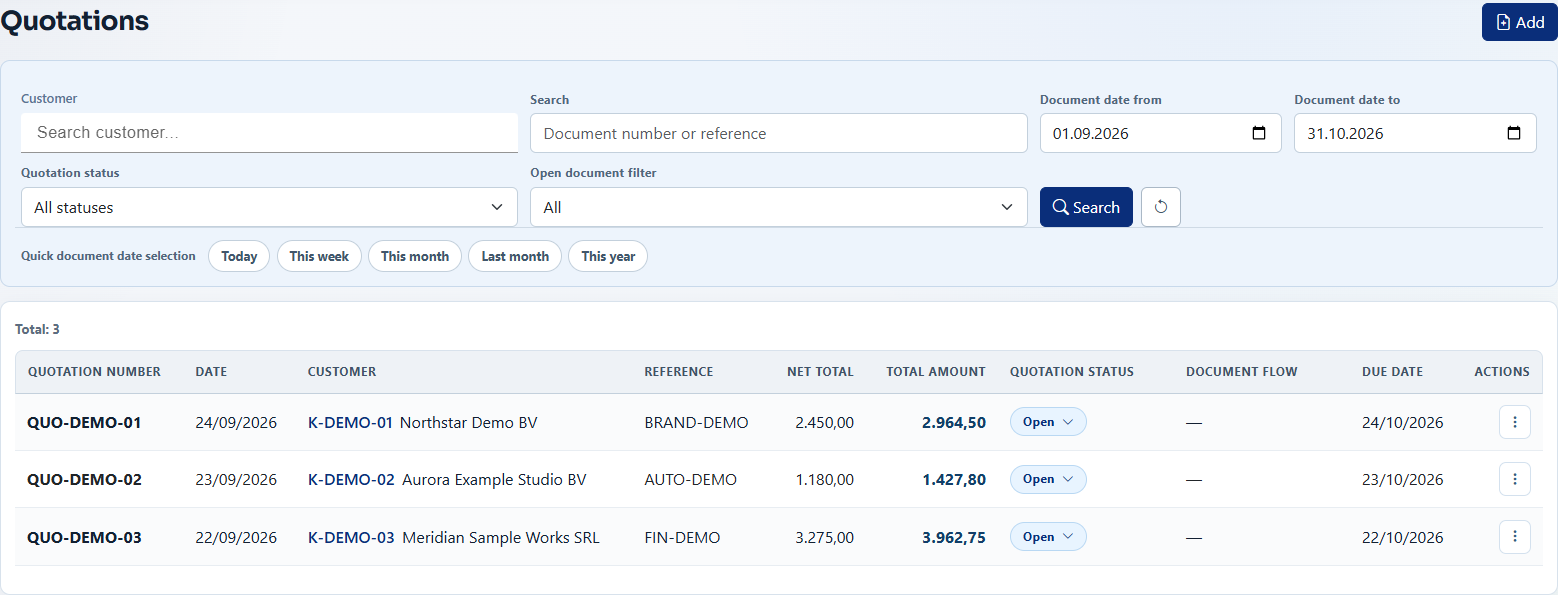
Task: Open customer link K-DEMO-03
Action: tap(351, 538)
